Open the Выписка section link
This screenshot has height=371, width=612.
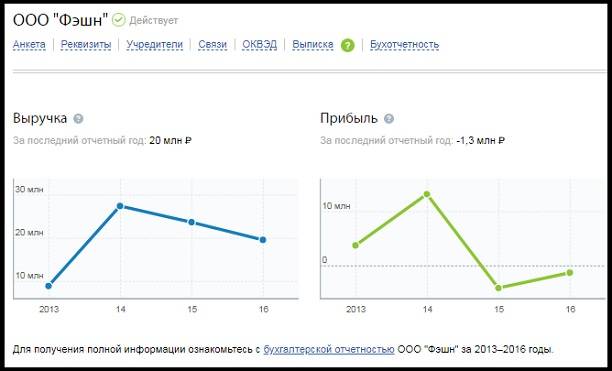(x=313, y=44)
